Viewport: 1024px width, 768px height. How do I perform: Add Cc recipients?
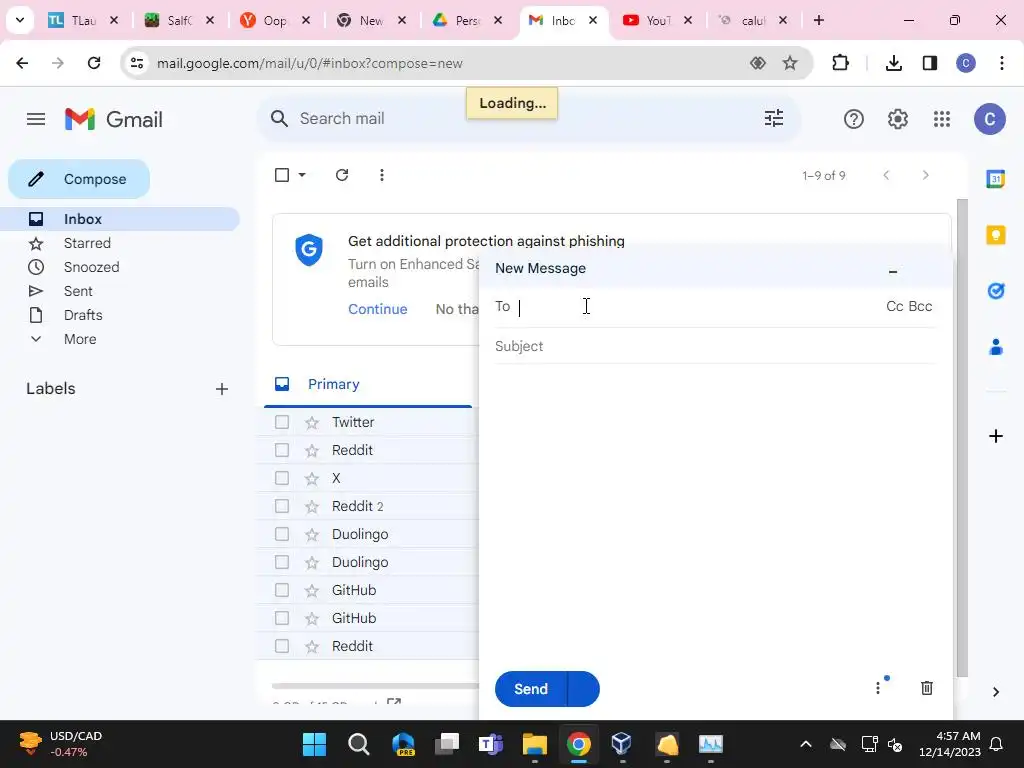coord(895,306)
